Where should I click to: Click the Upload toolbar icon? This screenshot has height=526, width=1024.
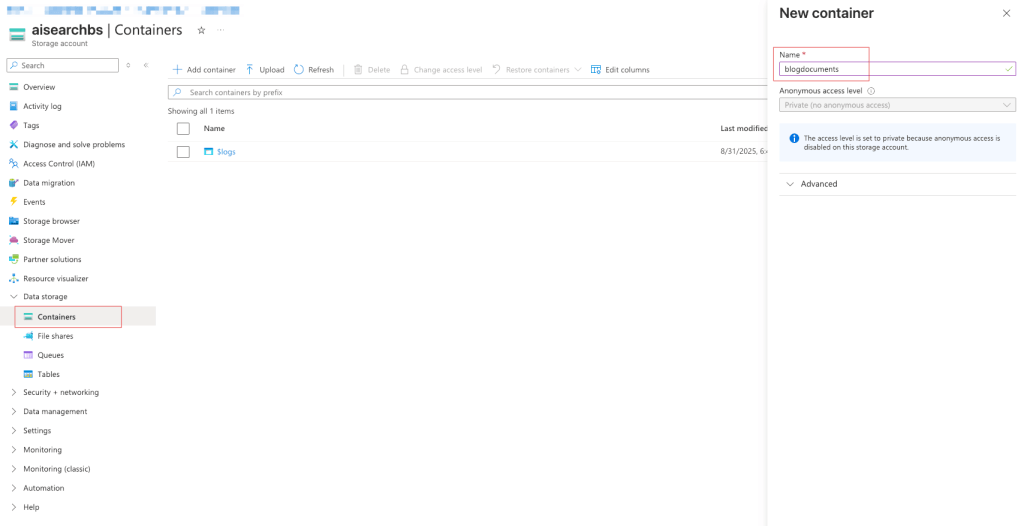tap(250, 70)
